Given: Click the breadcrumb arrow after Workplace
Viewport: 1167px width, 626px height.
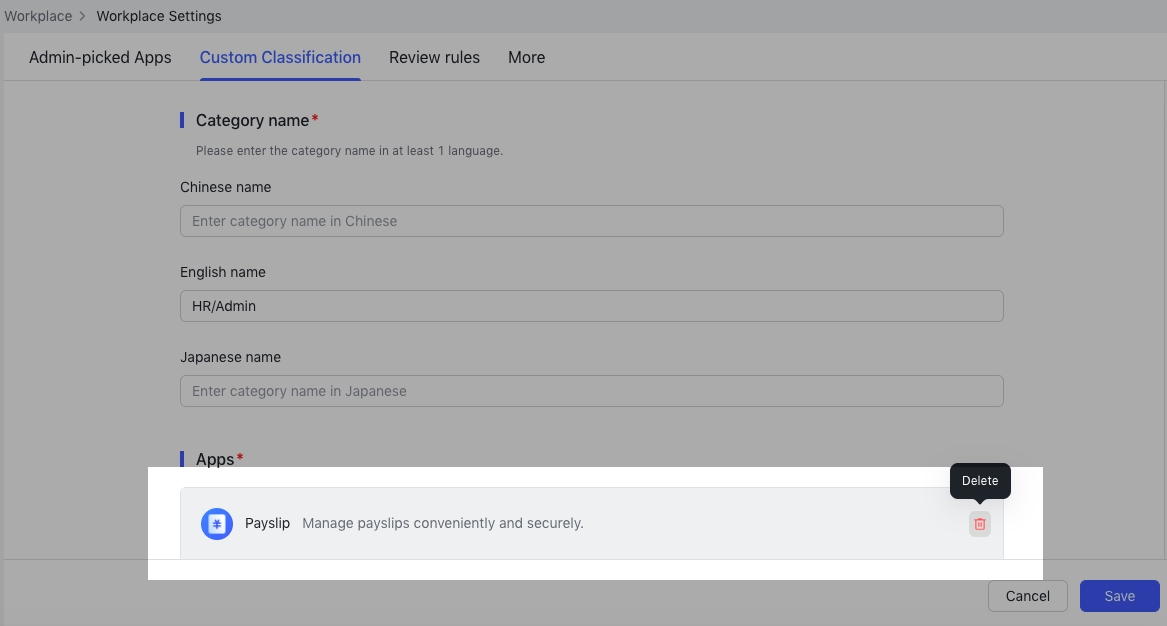Looking at the screenshot, I should point(83,16).
